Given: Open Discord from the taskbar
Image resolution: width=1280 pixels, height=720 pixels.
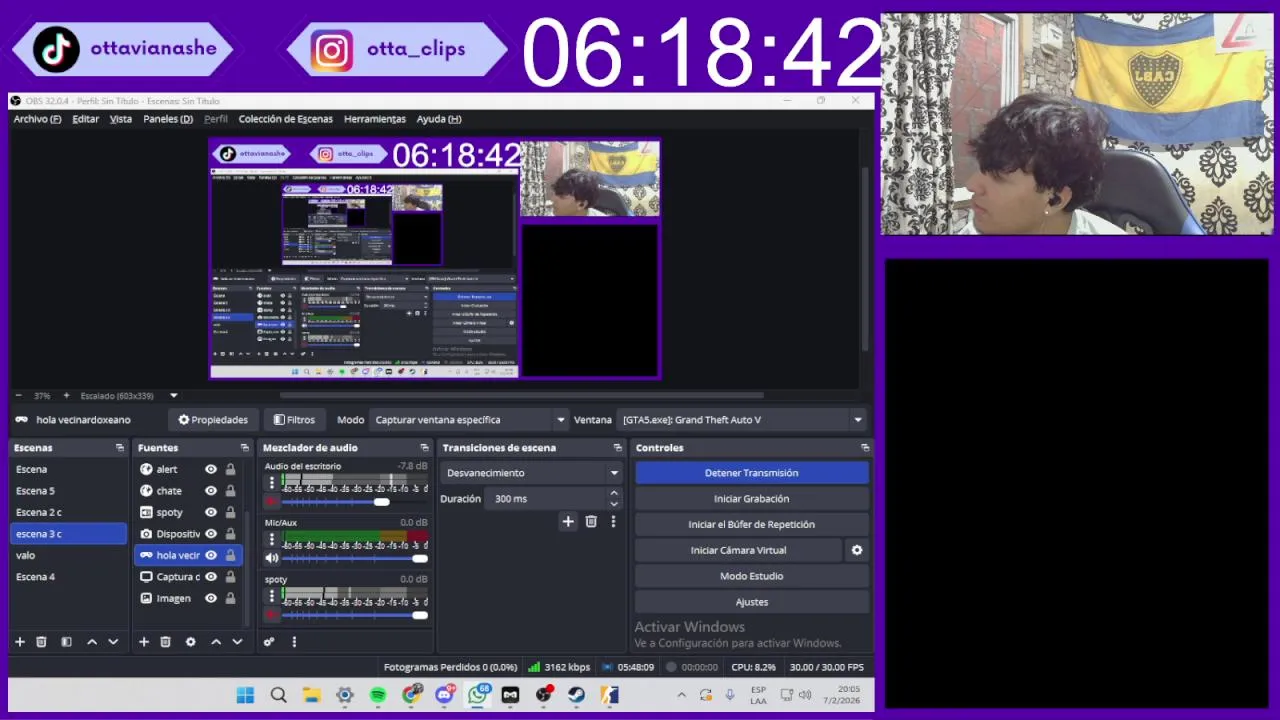Looking at the screenshot, I should [444, 695].
